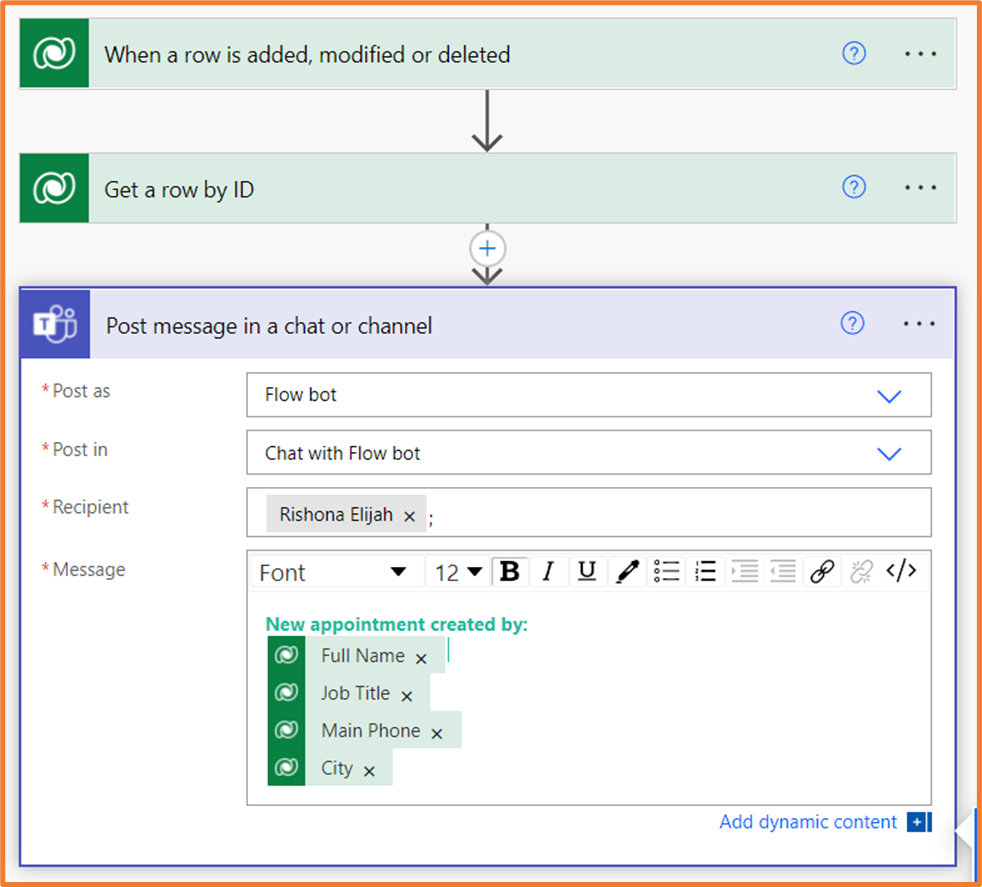Open the font size dropdown
This screenshot has height=887, width=982.
tap(457, 571)
